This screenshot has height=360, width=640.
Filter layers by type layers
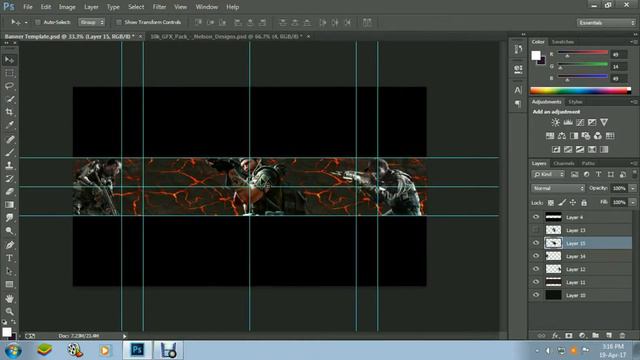(598, 174)
